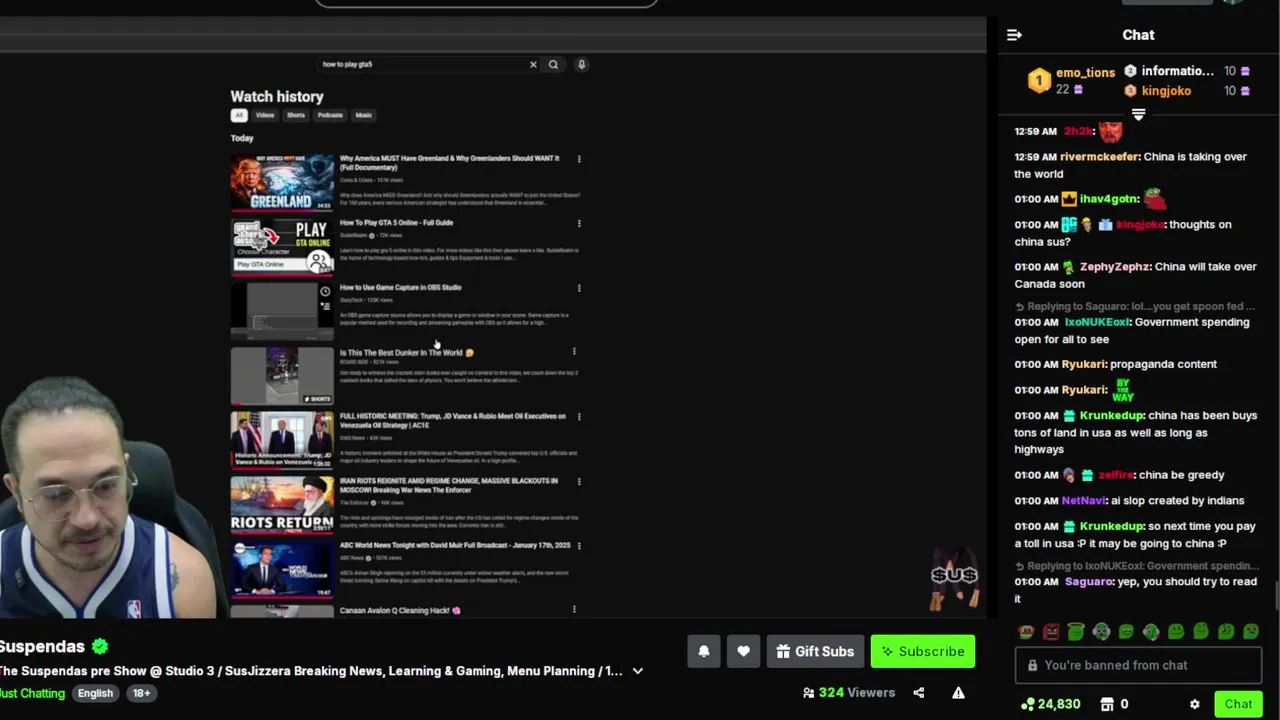
Task: Open GTA 5 Online guide thumbnail
Action: click(282, 246)
